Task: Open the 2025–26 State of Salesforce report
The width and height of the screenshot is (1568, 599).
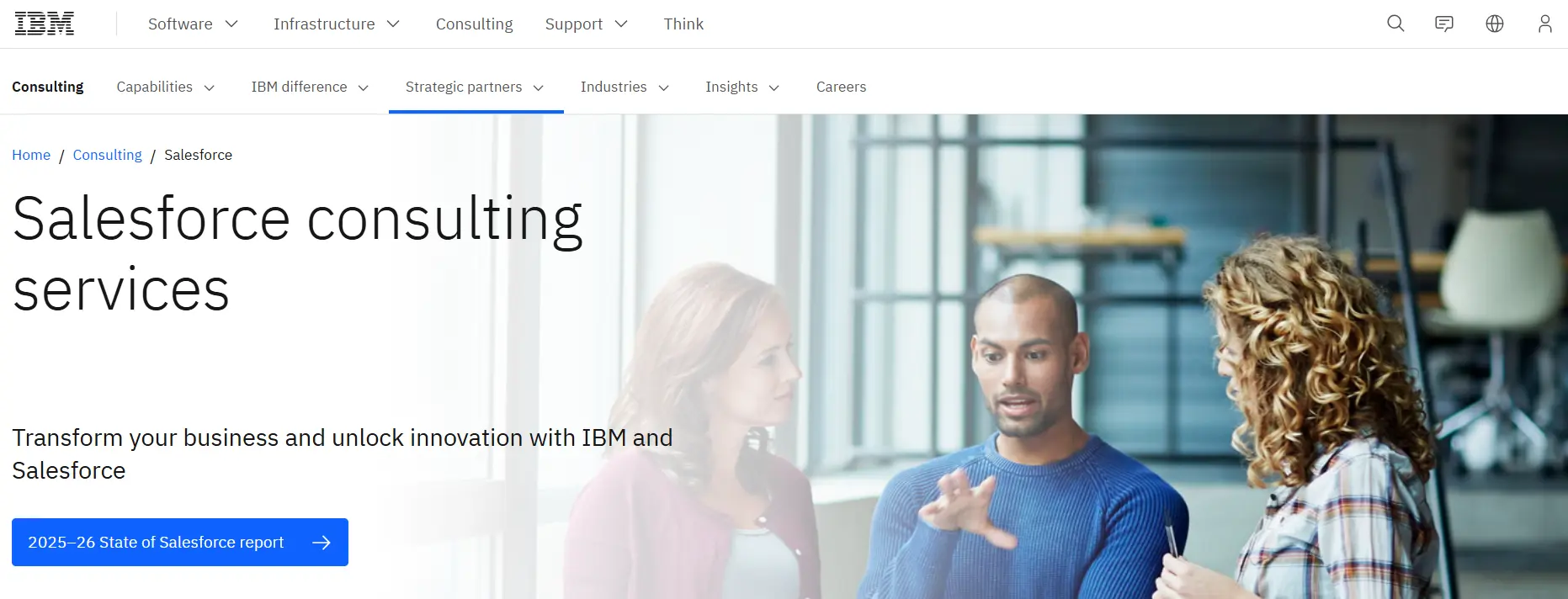Action: pyautogui.click(x=180, y=543)
